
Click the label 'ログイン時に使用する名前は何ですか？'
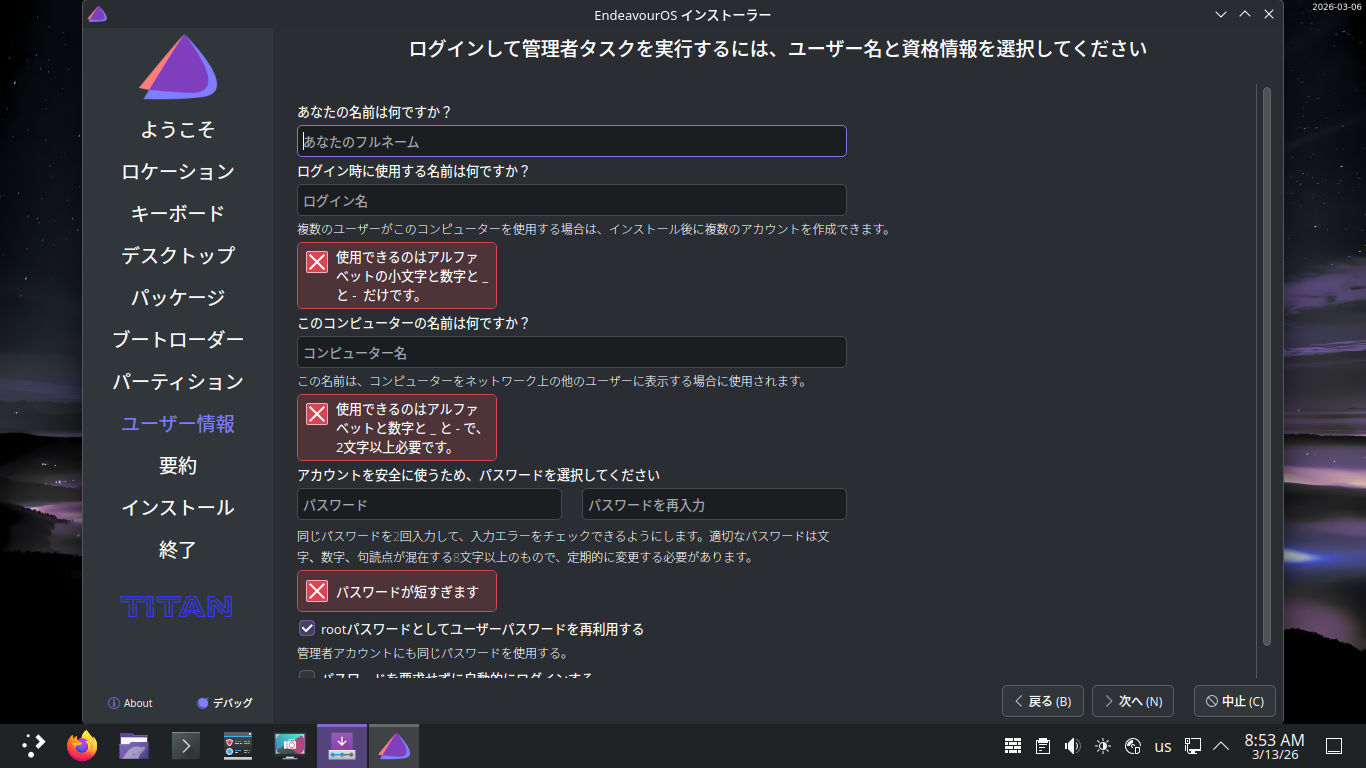click(x=414, y=171)
